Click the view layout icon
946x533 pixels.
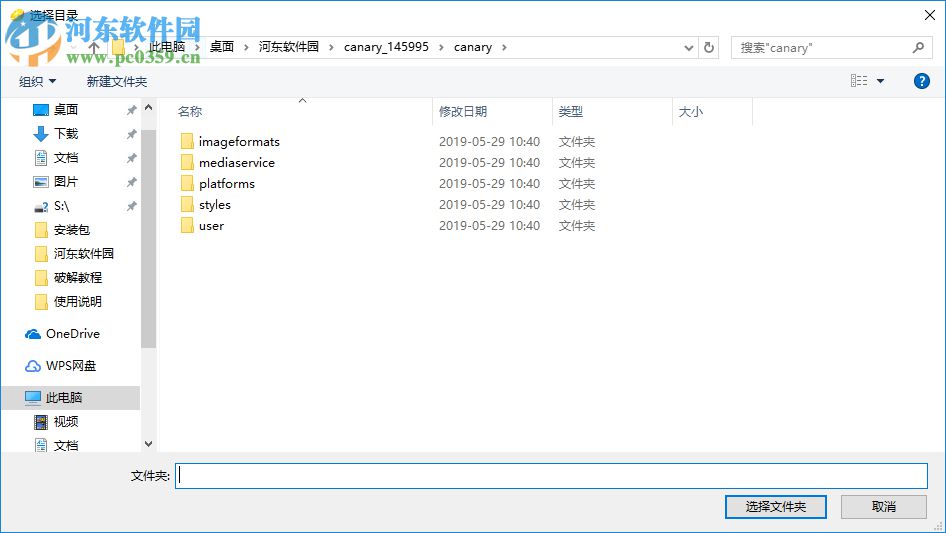[859, 80]
